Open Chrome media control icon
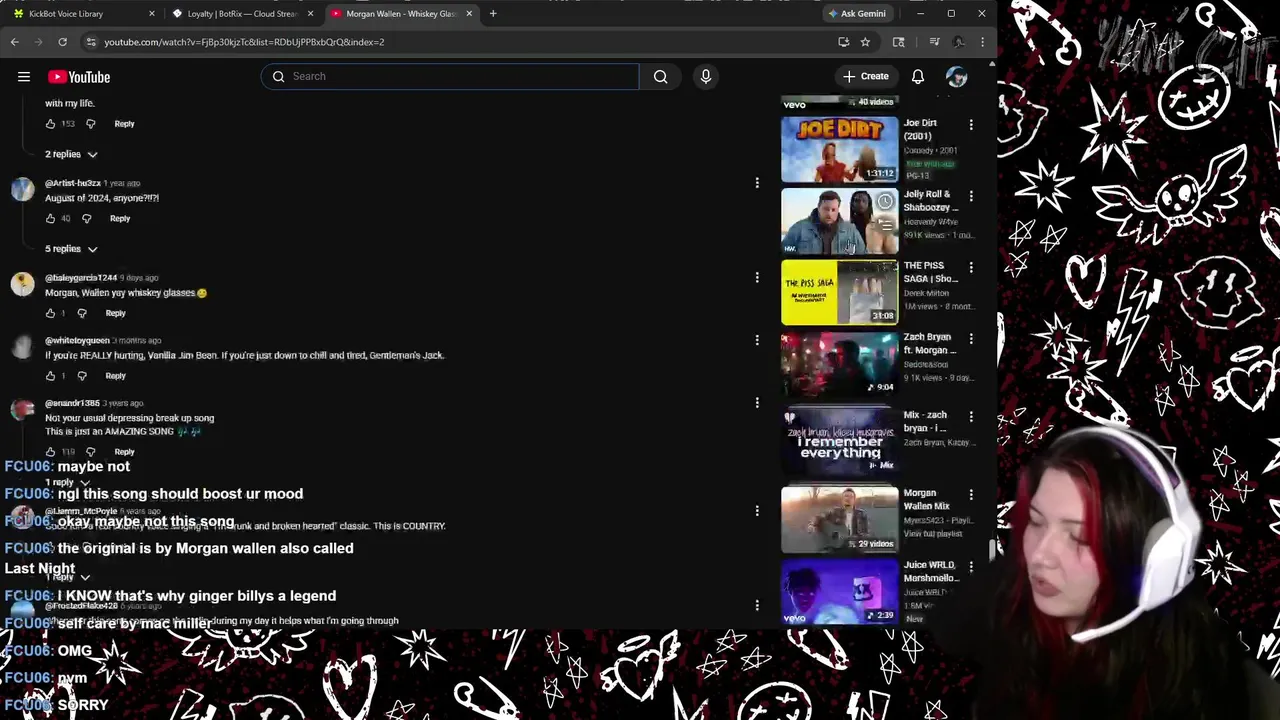 934,42
